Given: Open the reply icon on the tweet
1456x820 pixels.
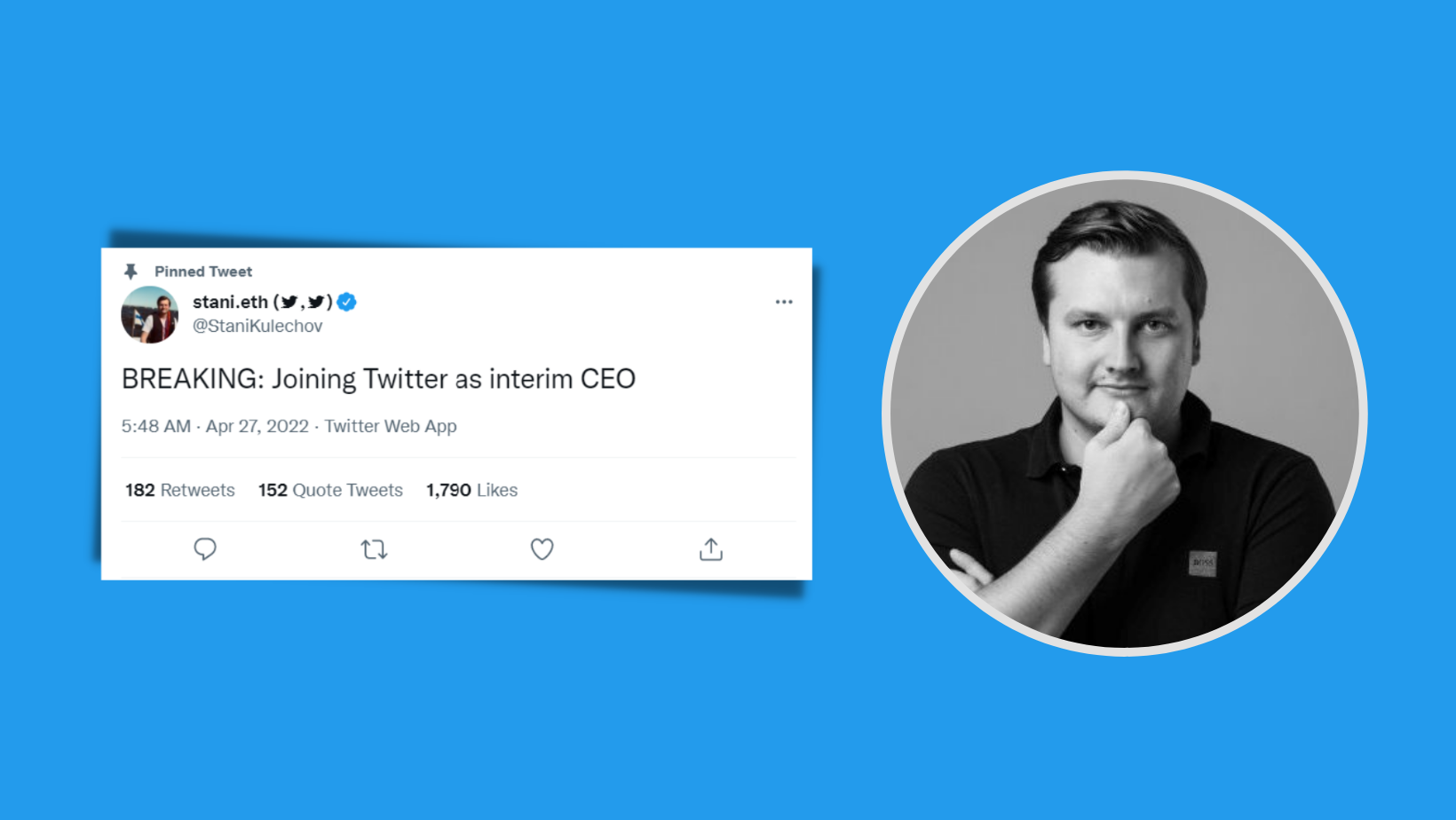Looking at the screenshot, I should point(205,549).
